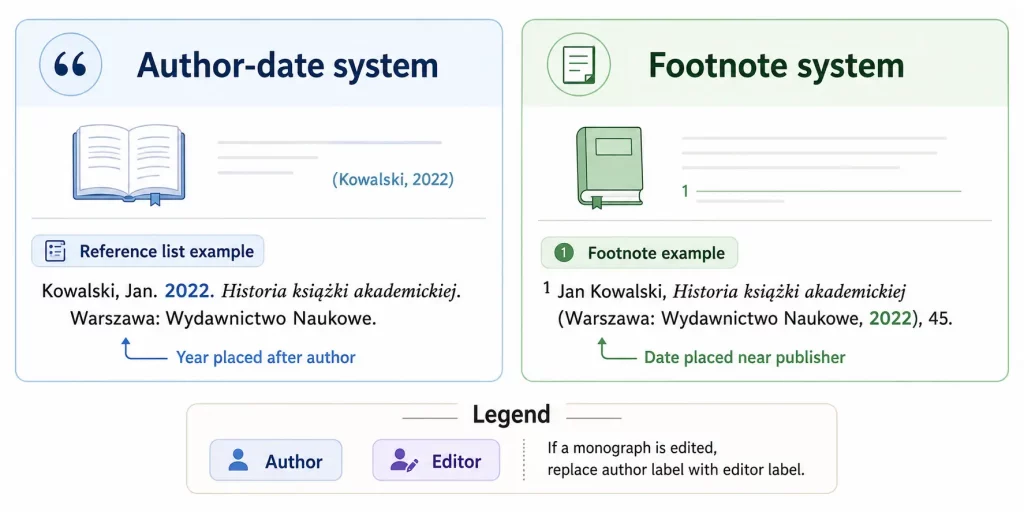Click the italic title in the footnote
Image resolution: width=1024 pixels, height=512 pixels.
click(x=790, y=292)
